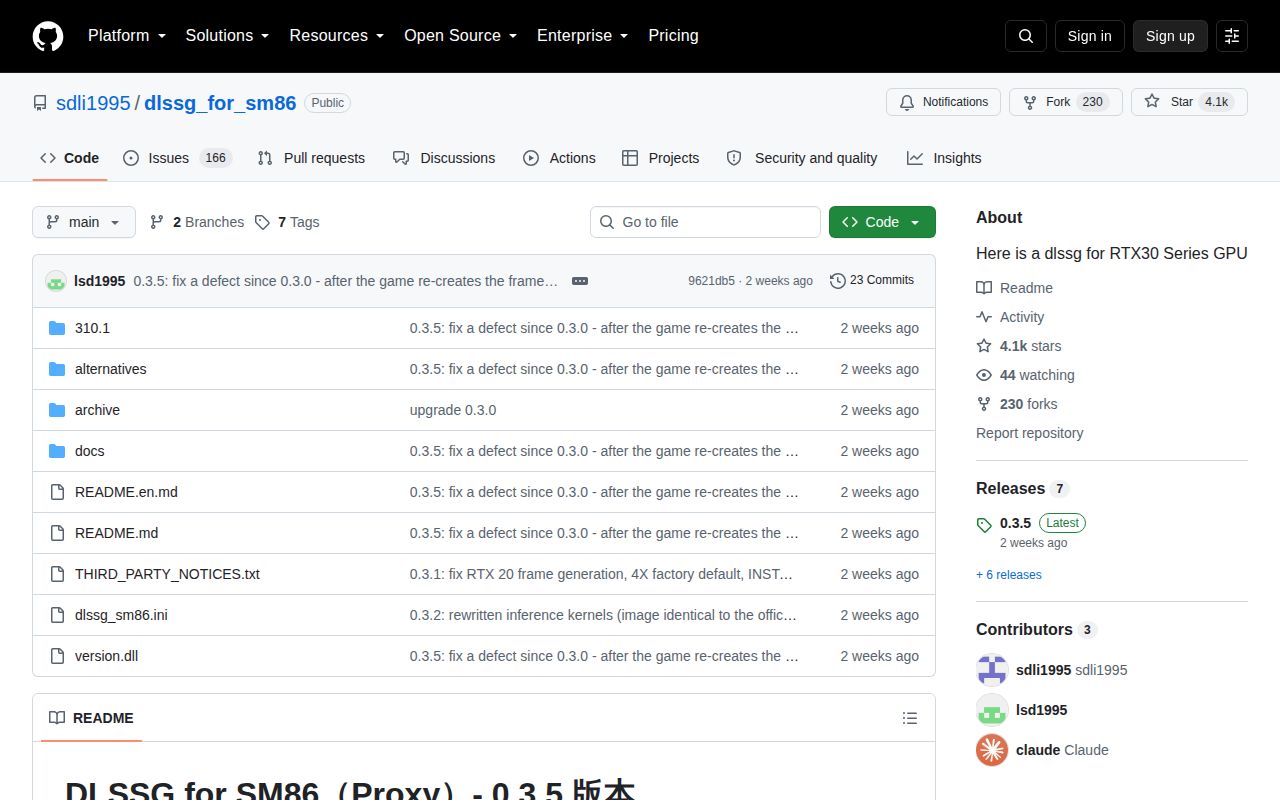Screen dimensions: 1280x800
Task: Open the README.en.md file
Action: 126,492
